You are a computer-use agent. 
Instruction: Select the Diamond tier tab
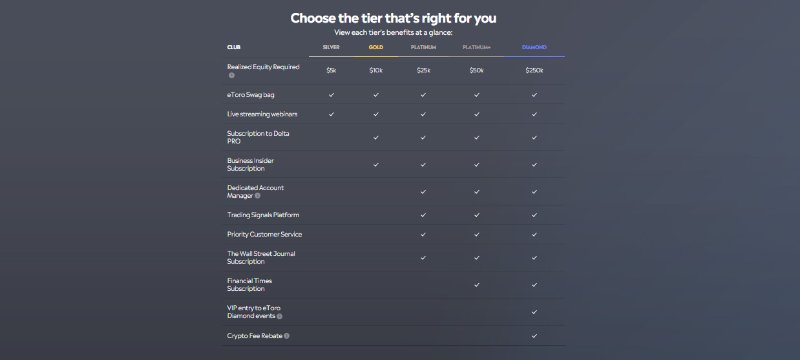click(x=534, y=47)
